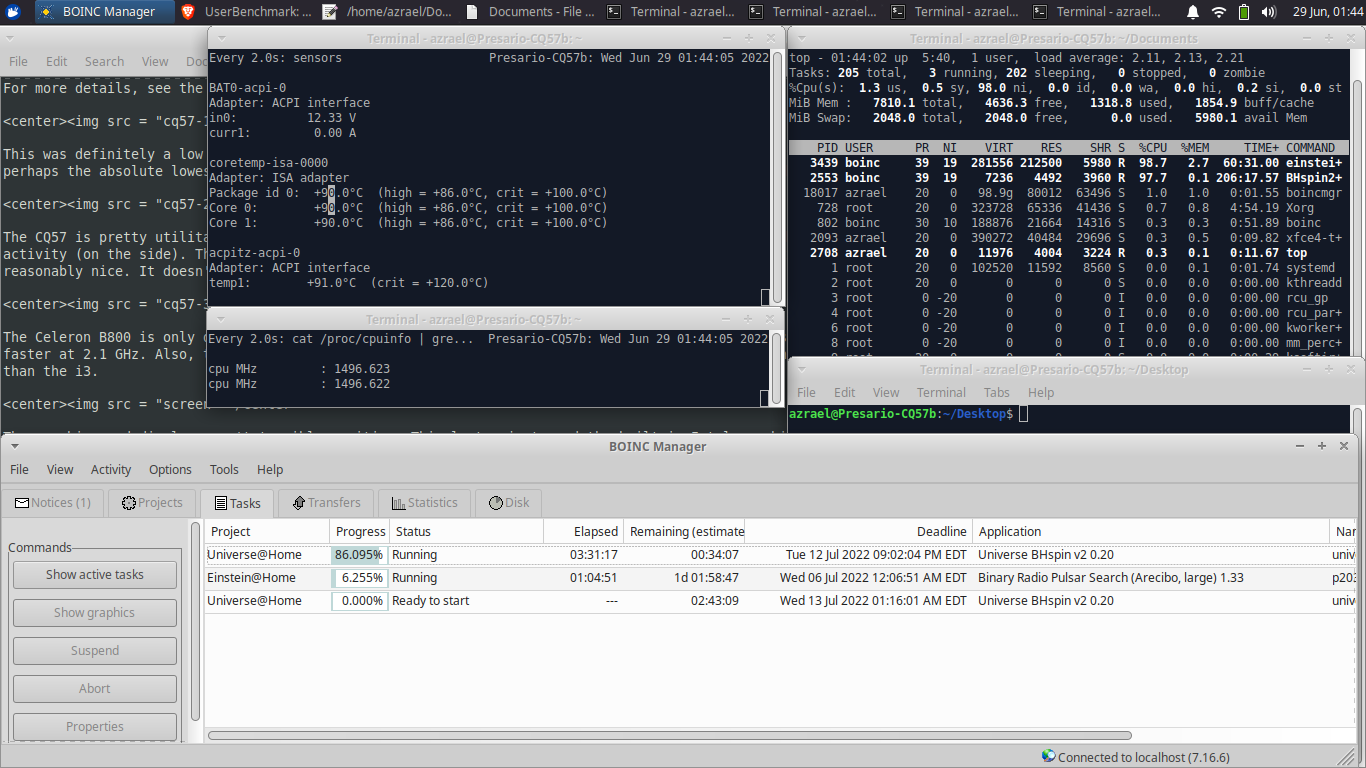Switch to Brave UserBenchmark taskbar button
1366x768 pixels.
244,12
